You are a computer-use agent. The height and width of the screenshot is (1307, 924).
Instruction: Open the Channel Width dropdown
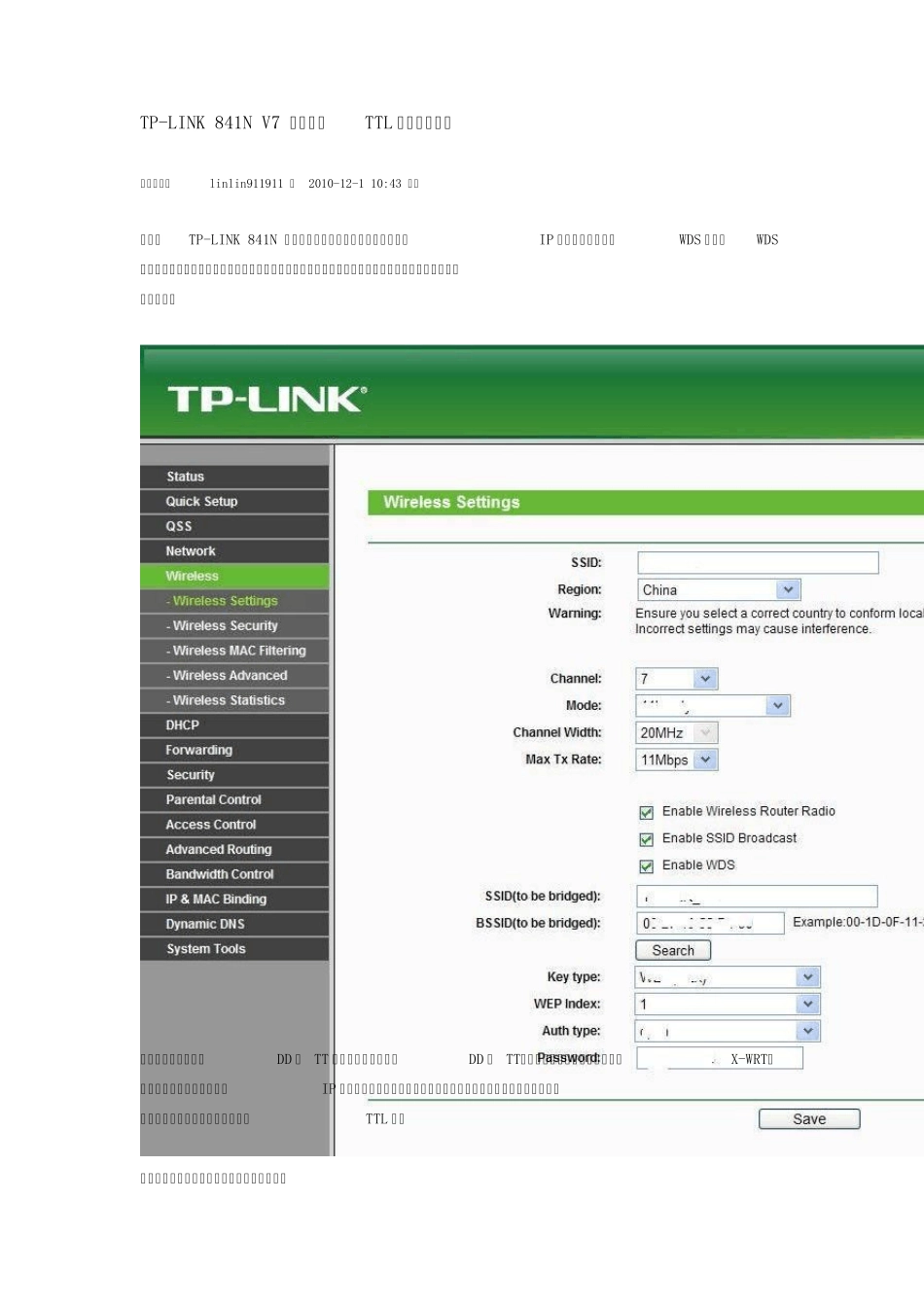click(677, 732)
